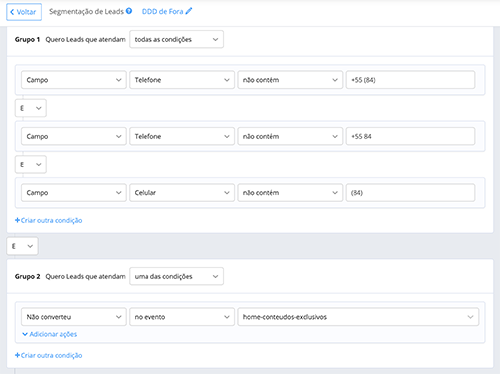500x374 pixels.
Task: Click the Voltar back button
Action: 24,12
